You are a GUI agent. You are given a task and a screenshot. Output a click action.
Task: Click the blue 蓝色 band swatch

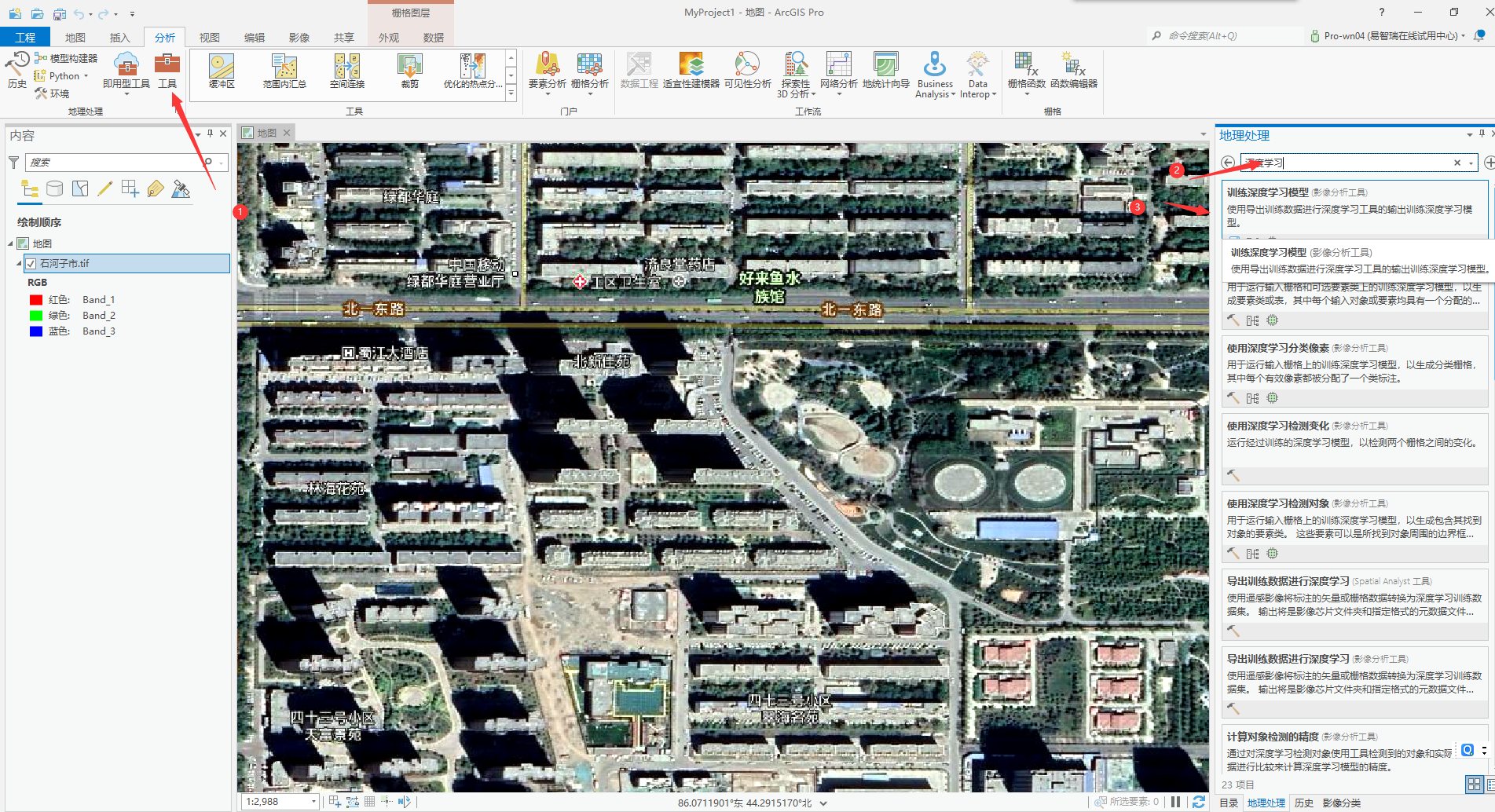point(35,331)
